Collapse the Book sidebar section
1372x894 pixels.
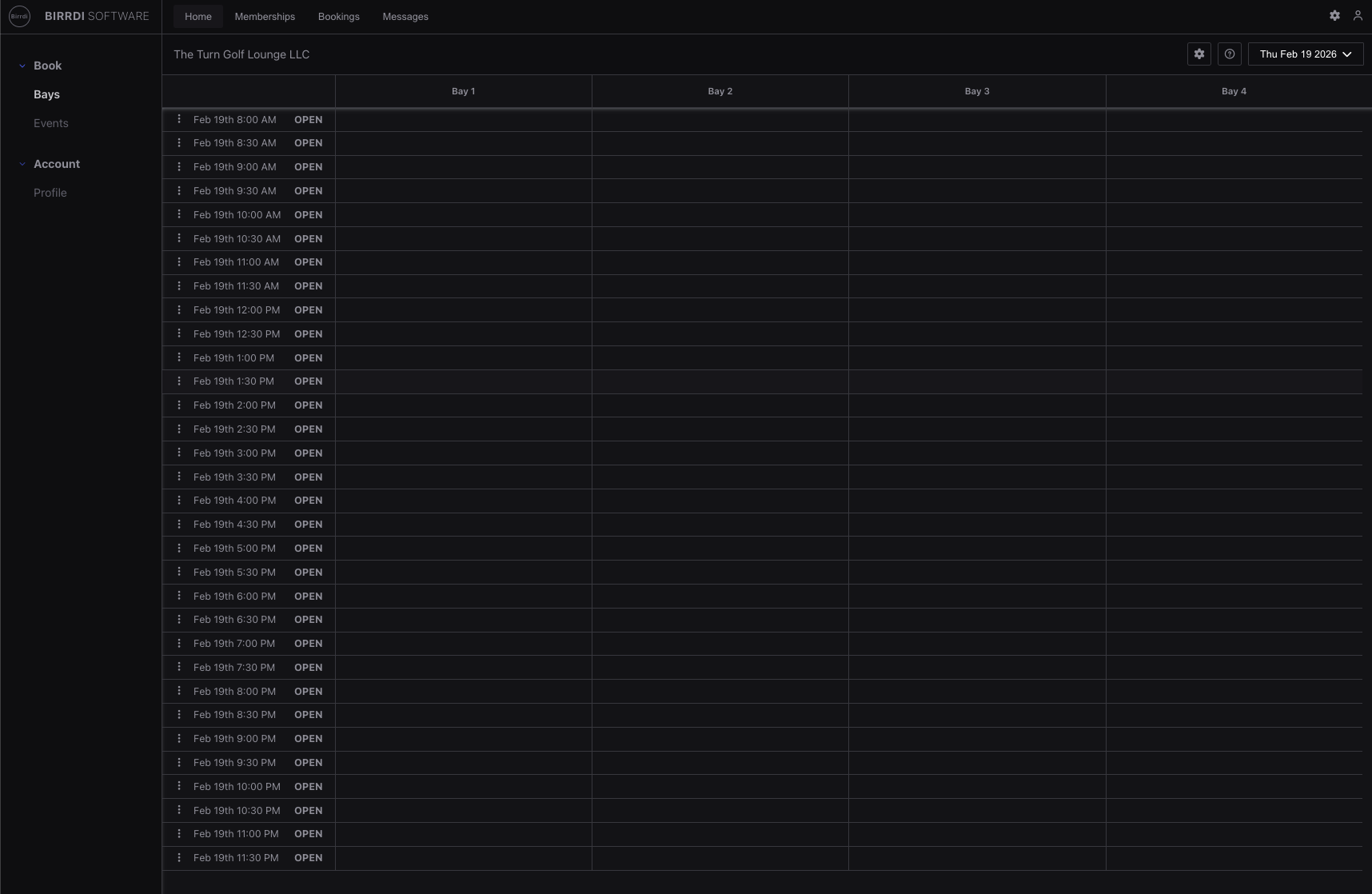point(22,66)
